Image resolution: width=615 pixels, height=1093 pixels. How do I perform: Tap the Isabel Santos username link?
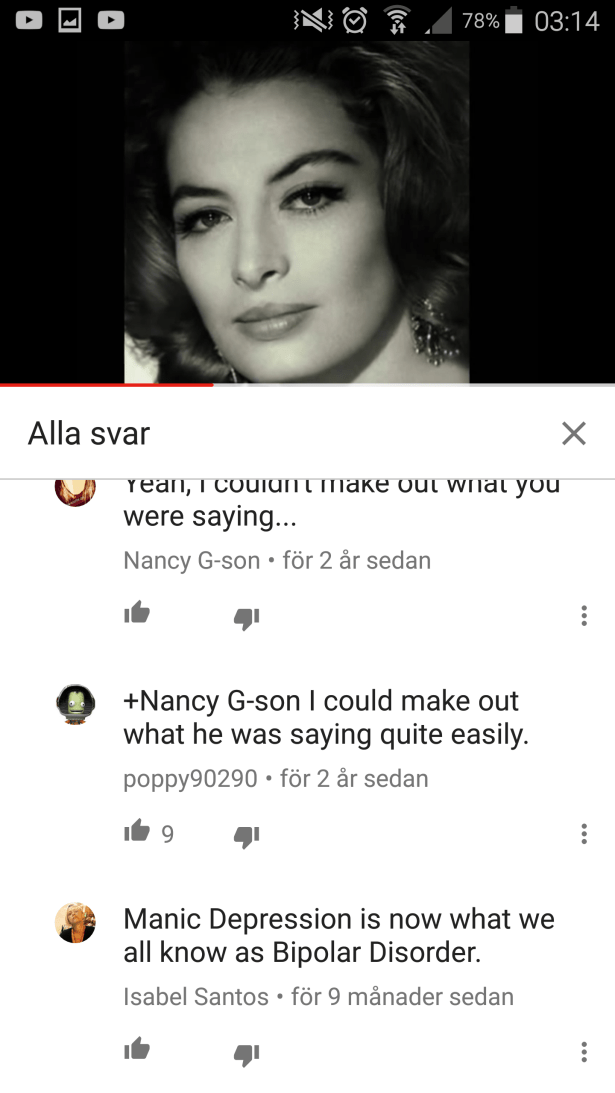coord(196,997)
